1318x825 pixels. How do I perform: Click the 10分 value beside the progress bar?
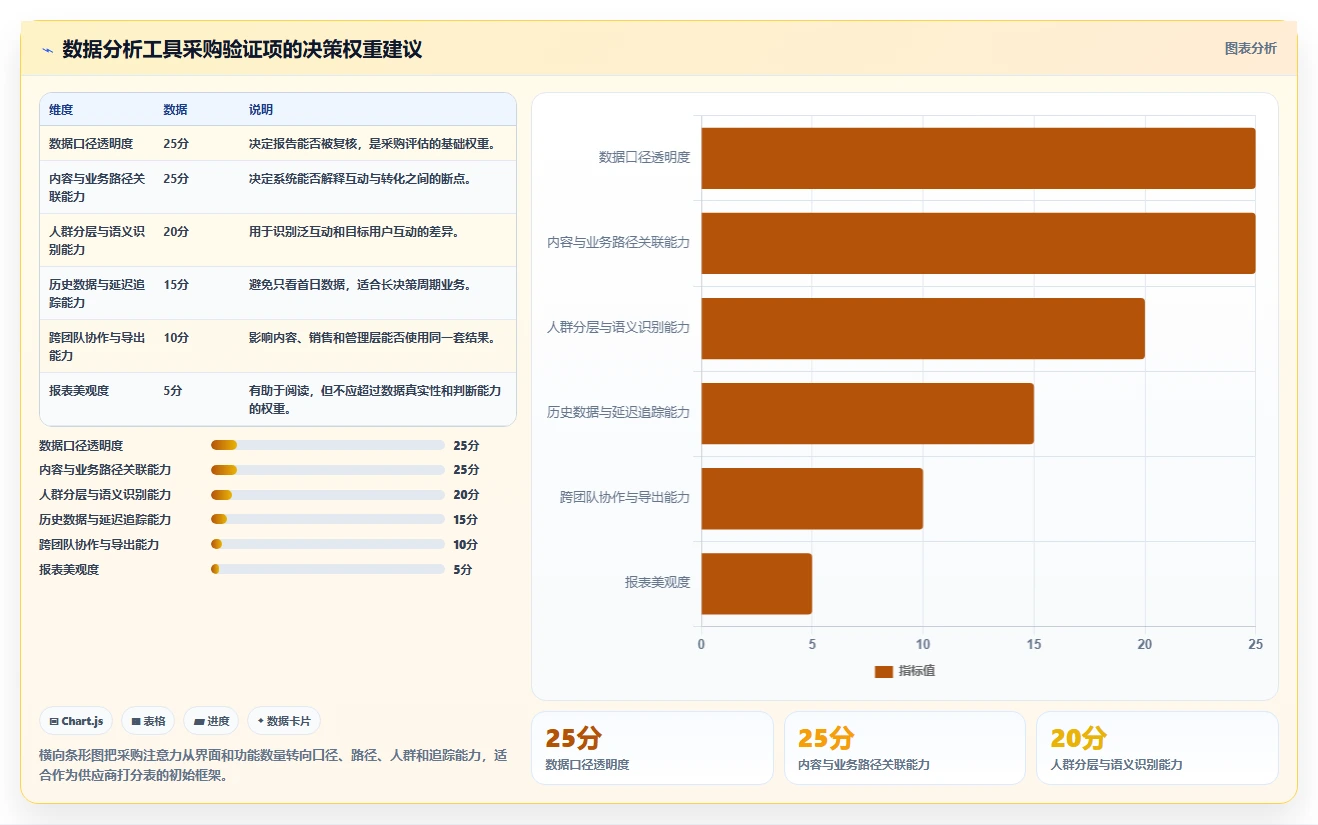coord(466,545)
